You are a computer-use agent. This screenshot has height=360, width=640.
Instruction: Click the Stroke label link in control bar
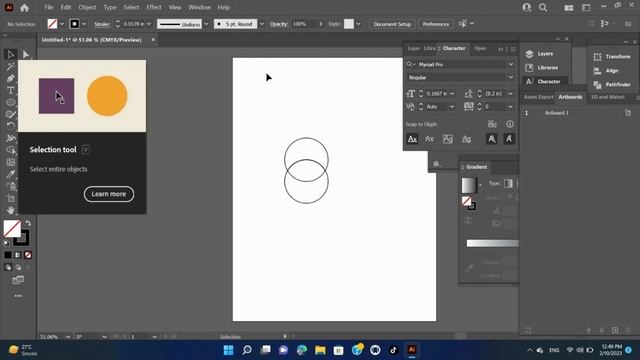(102, 24)
